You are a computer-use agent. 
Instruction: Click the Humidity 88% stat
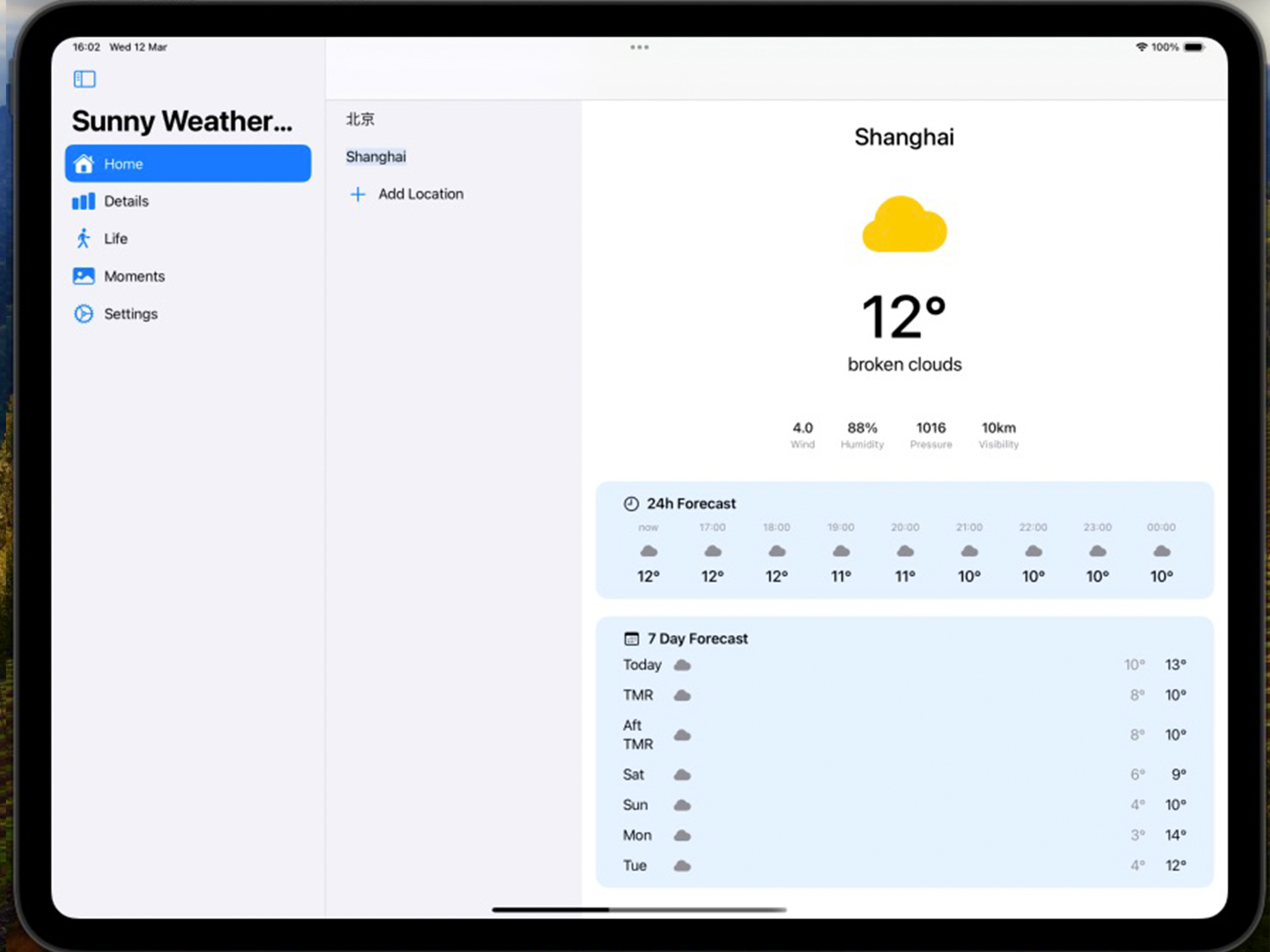tap(862, 435)
